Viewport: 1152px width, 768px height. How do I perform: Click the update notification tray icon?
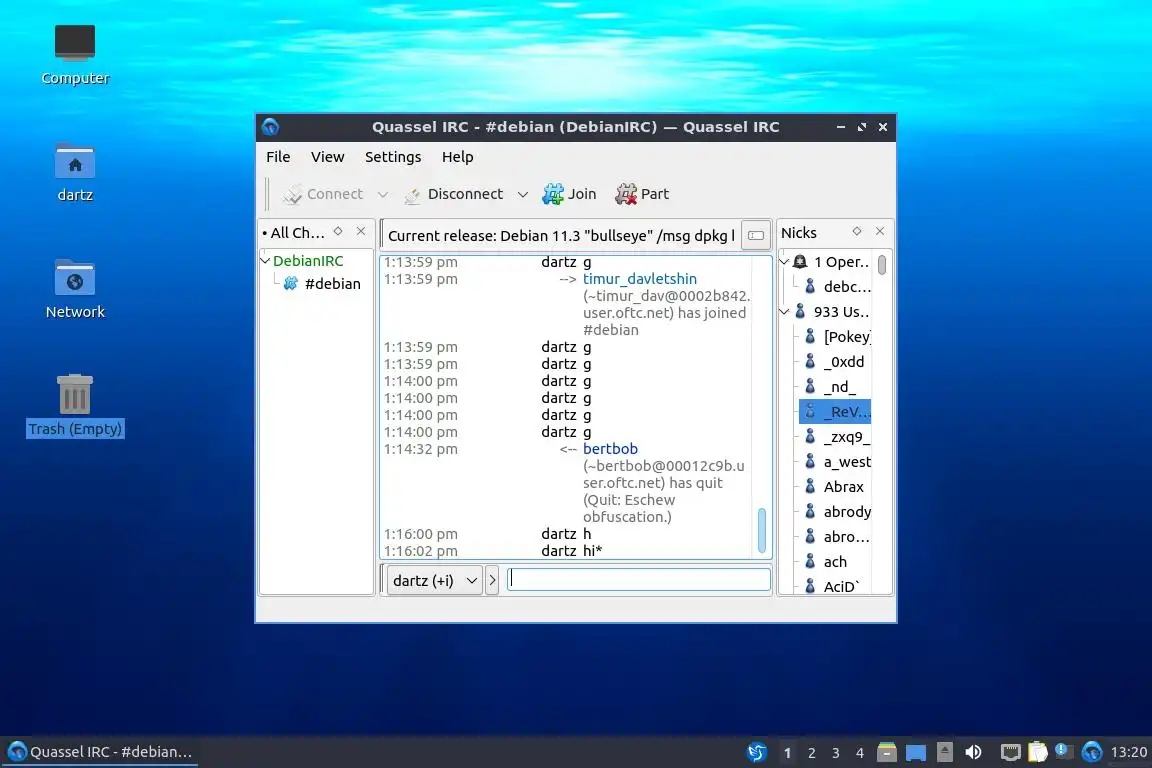(x=1063, y=751)
